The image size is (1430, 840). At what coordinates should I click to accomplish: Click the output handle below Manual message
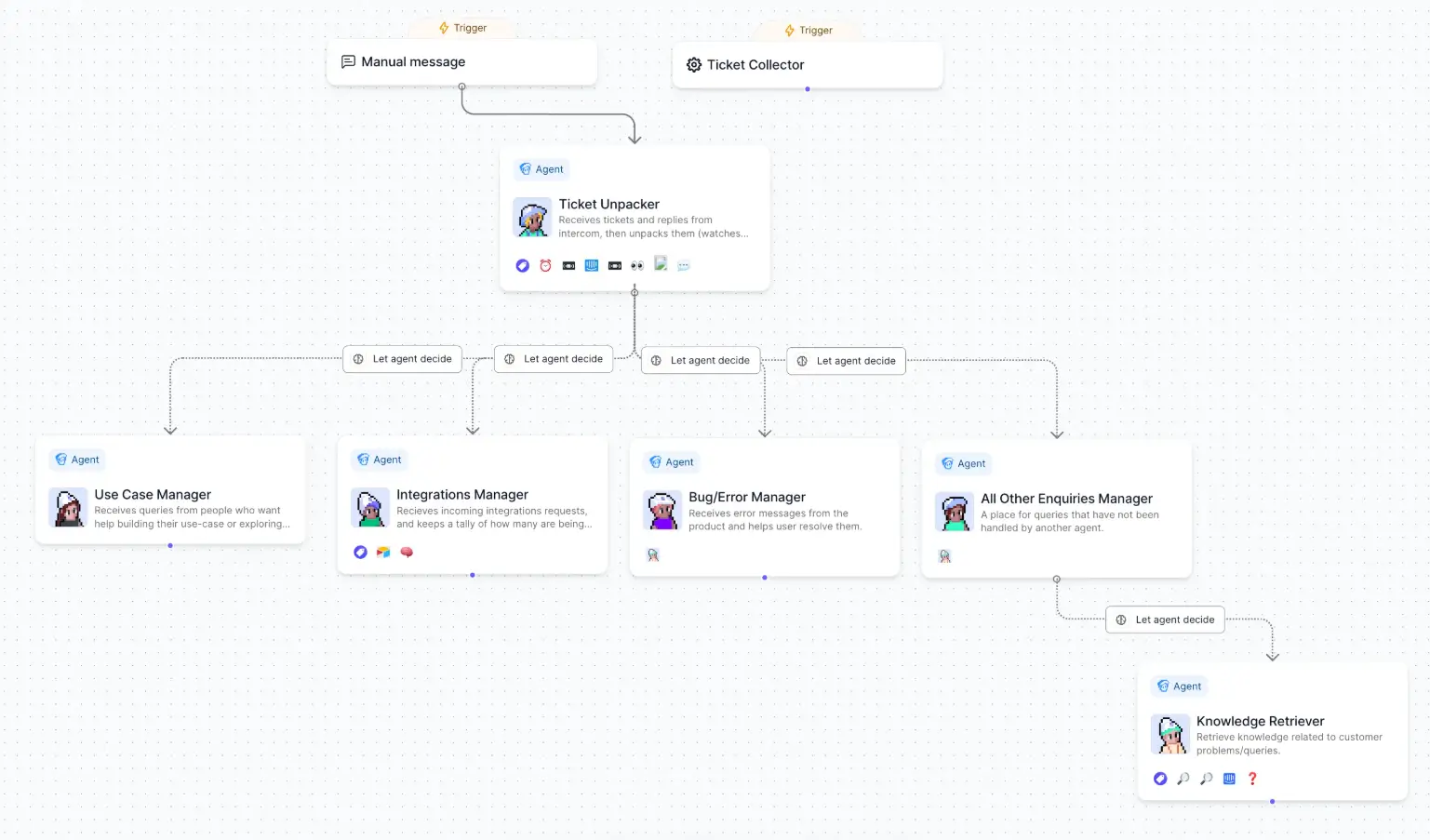(x=461, y=87)
